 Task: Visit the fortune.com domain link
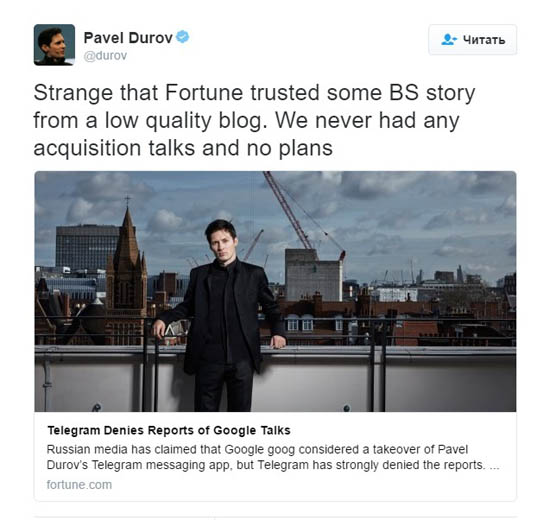tap(79, 485)
